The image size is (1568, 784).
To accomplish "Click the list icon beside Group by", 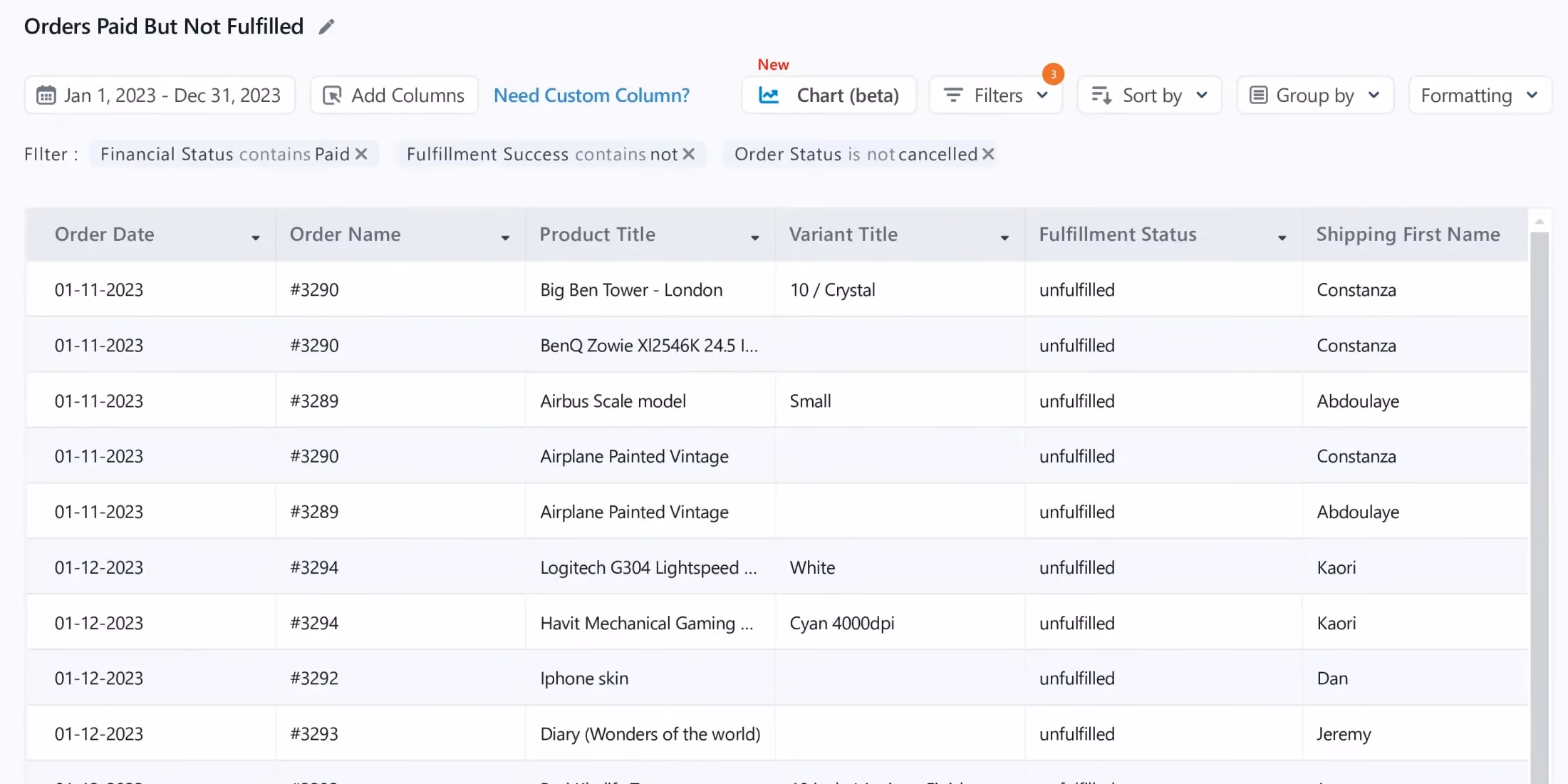I will pos(1259,96).
